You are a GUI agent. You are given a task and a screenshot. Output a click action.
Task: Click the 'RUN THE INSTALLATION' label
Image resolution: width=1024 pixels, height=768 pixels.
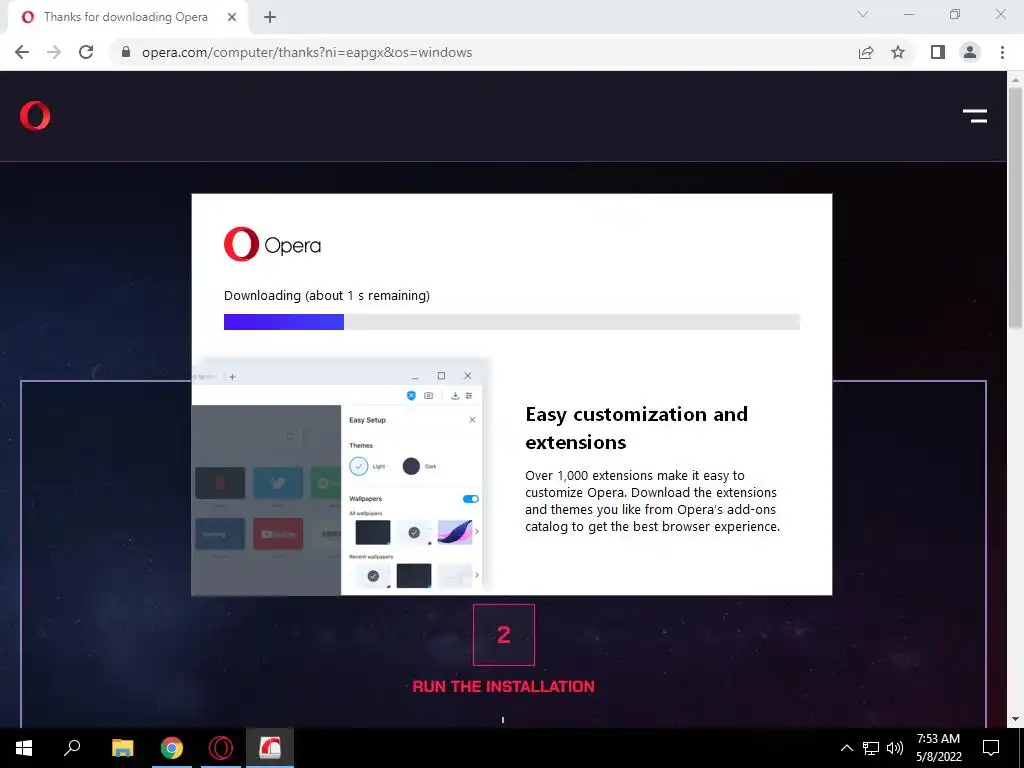tap(504, 686)
